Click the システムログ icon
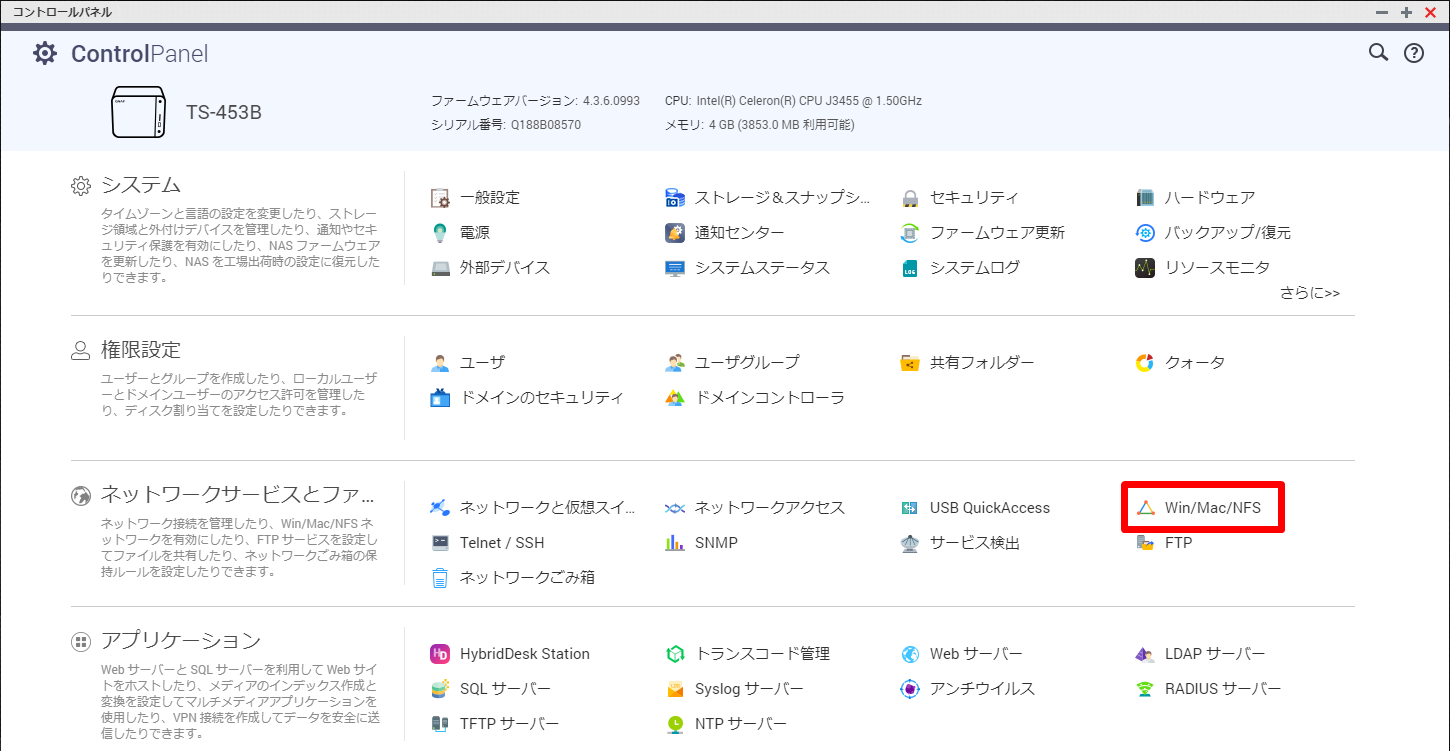Screen dimensions: 1450x751 click(x=910, y=268)
